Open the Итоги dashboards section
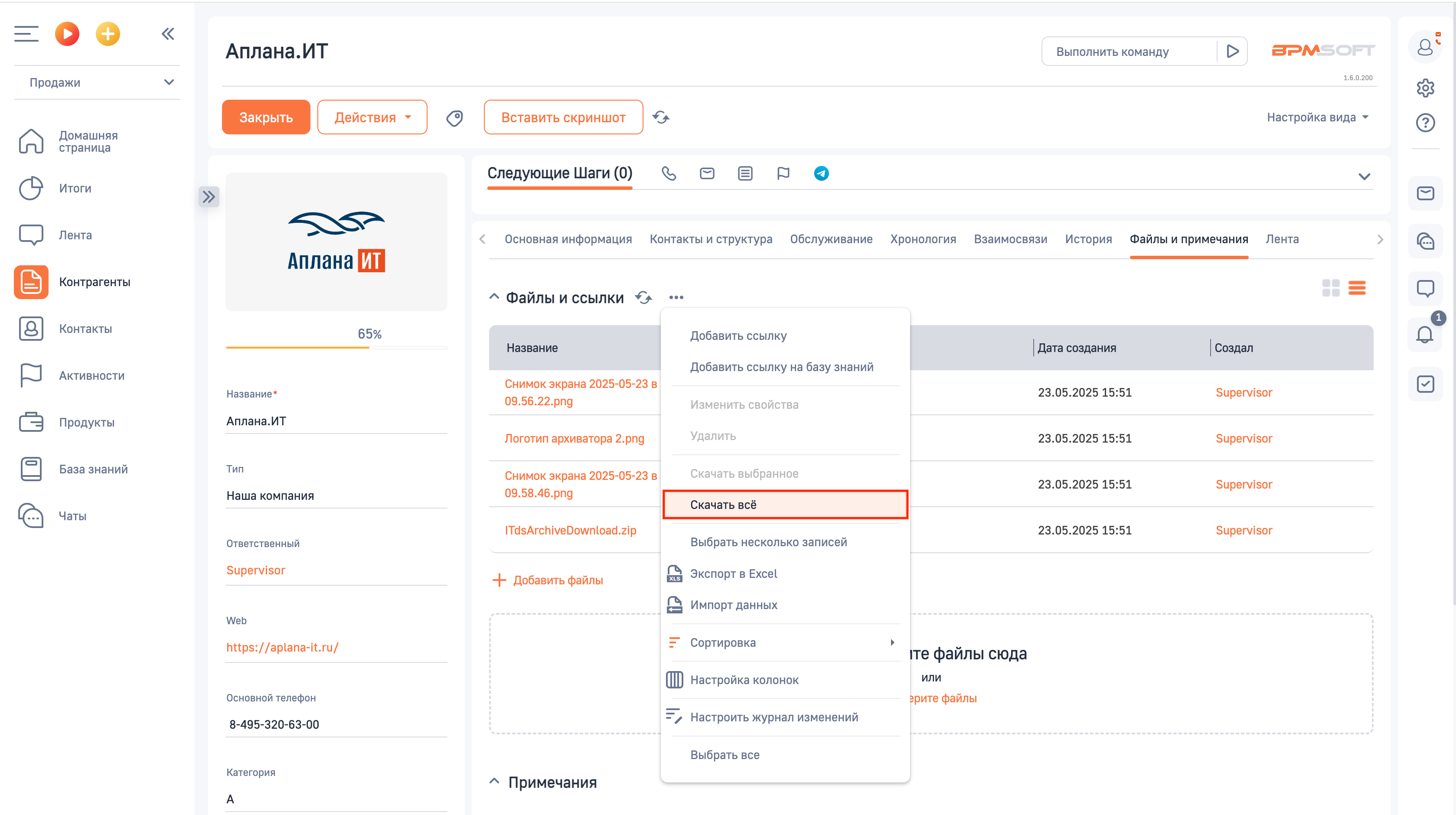1456x815 pixels. (55, 188)
